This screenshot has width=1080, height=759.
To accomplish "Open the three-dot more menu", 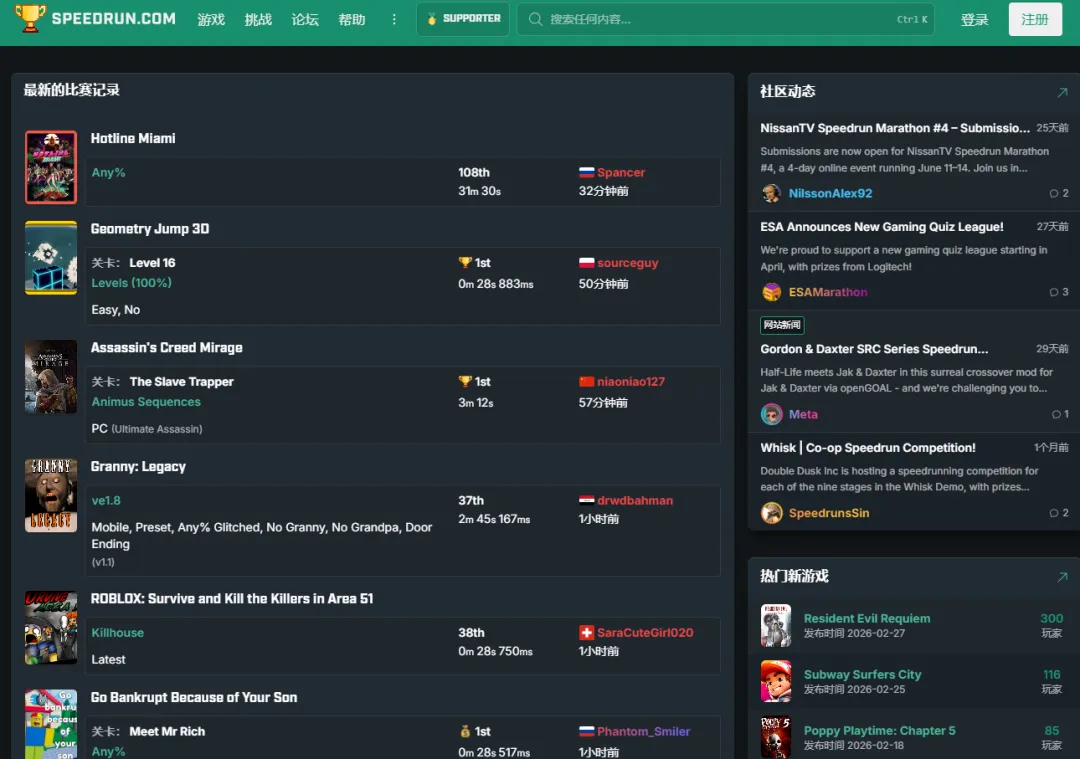I will [x=394, y=19].
